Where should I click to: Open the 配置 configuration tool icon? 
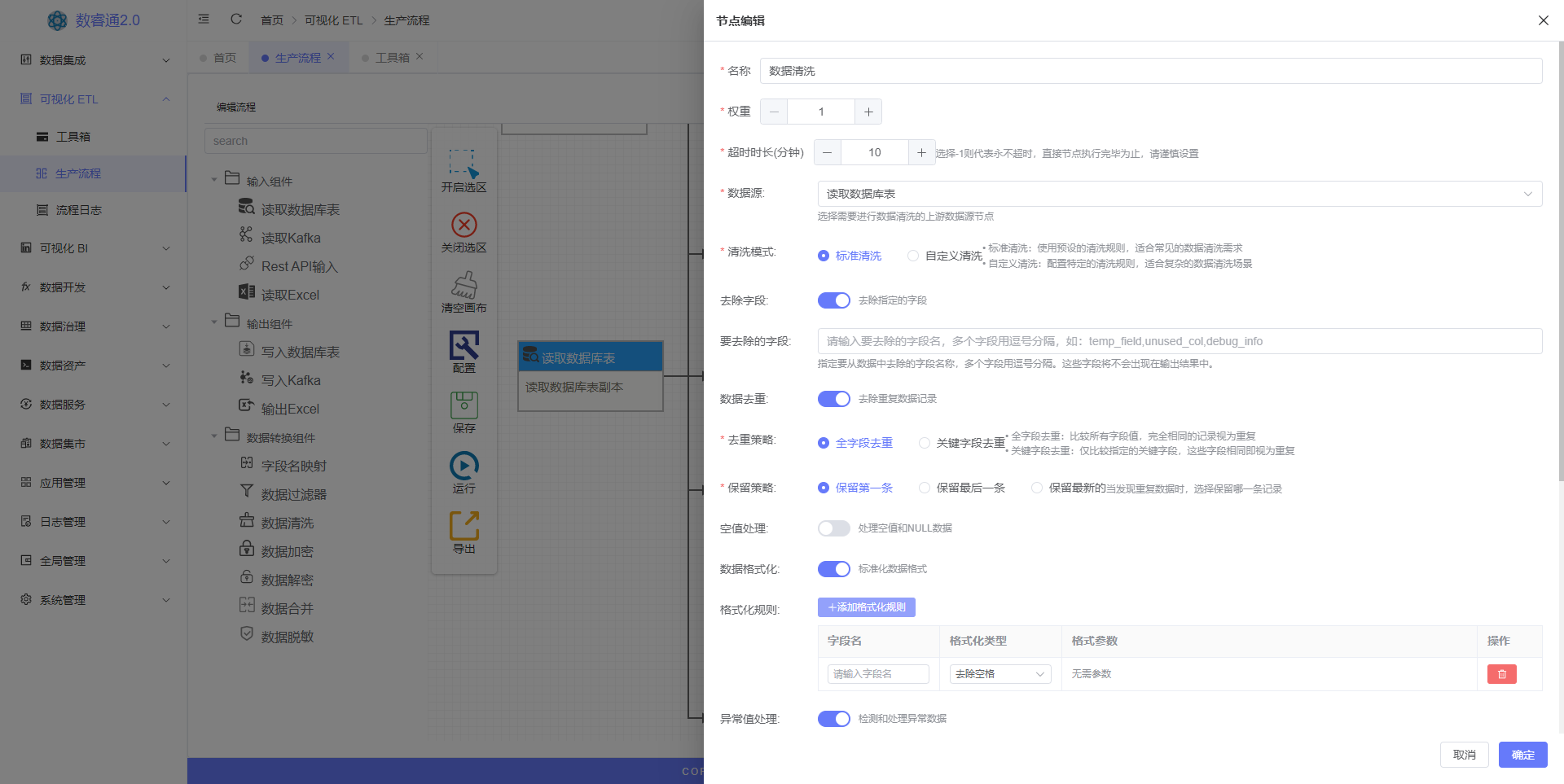pos(463,346)
